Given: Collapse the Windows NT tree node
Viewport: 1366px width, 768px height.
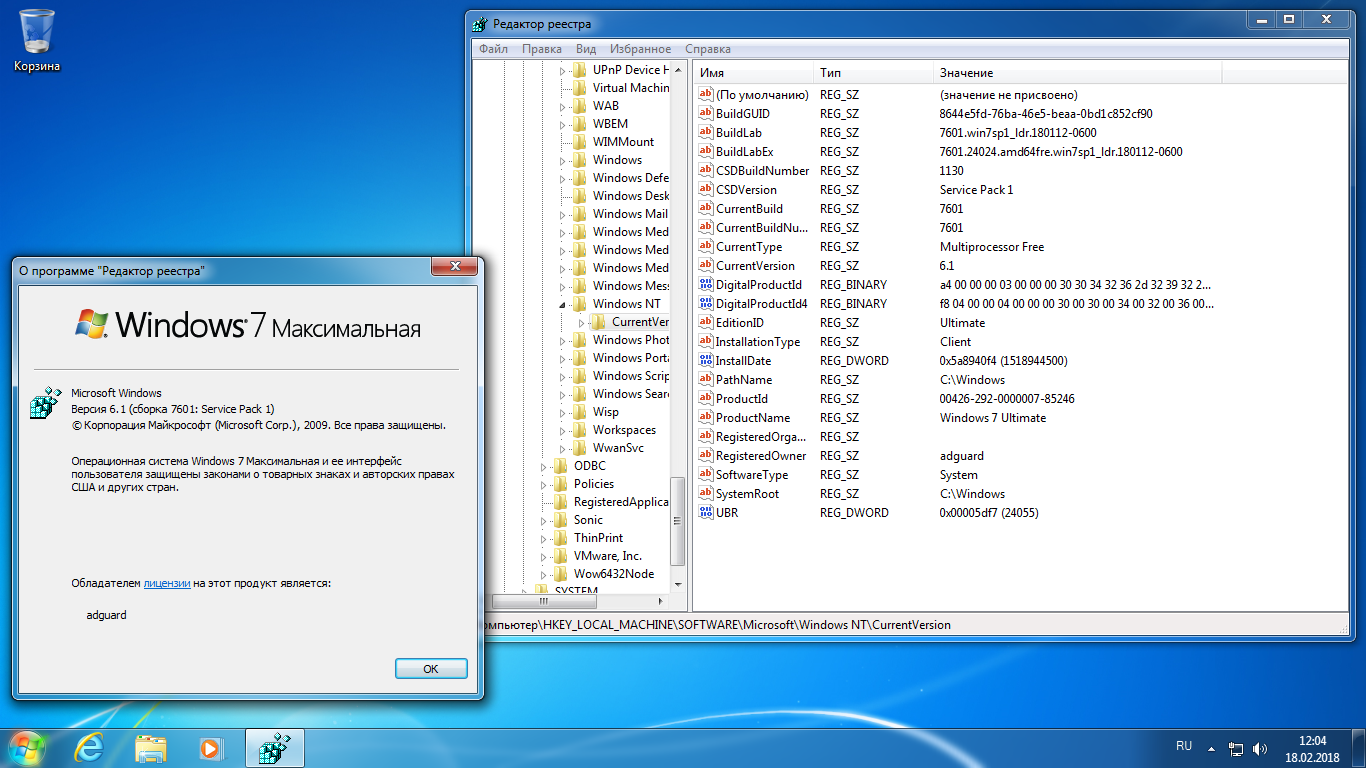Looking at the screenshot, I should [x=562, y=304].
